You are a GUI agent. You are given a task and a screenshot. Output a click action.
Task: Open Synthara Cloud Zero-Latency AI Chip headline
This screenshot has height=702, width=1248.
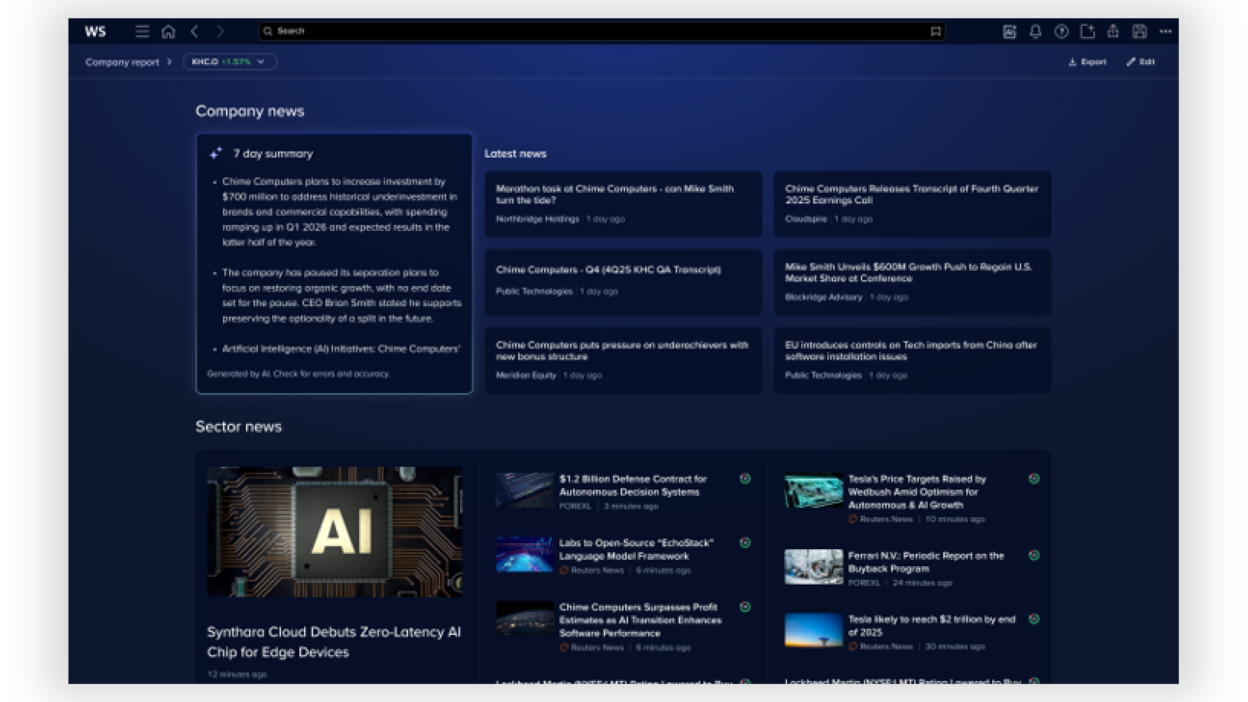[x=334, y=642]
